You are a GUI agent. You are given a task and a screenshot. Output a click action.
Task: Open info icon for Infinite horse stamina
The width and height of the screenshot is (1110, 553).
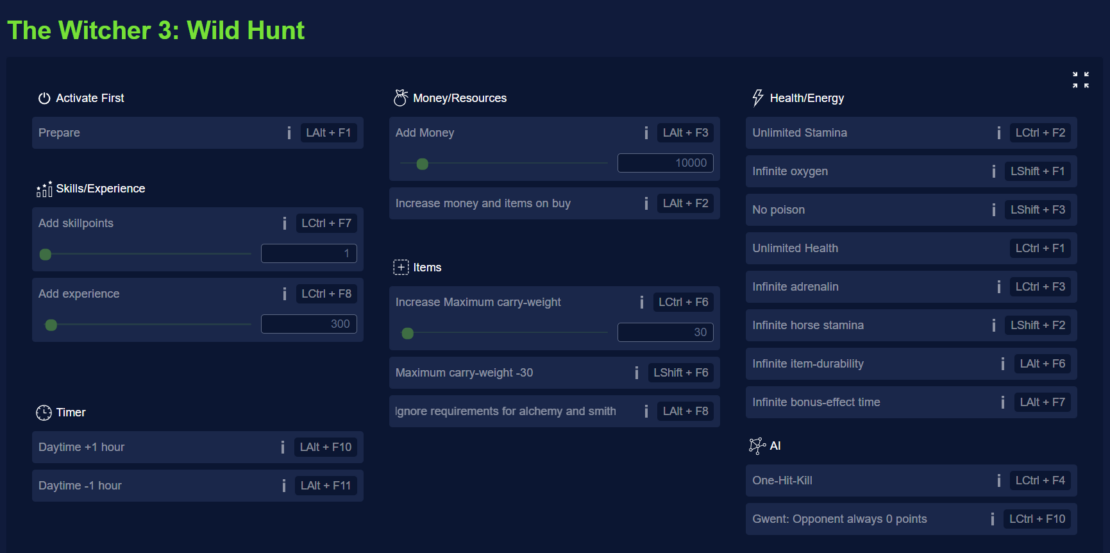(x=994, y=326)
